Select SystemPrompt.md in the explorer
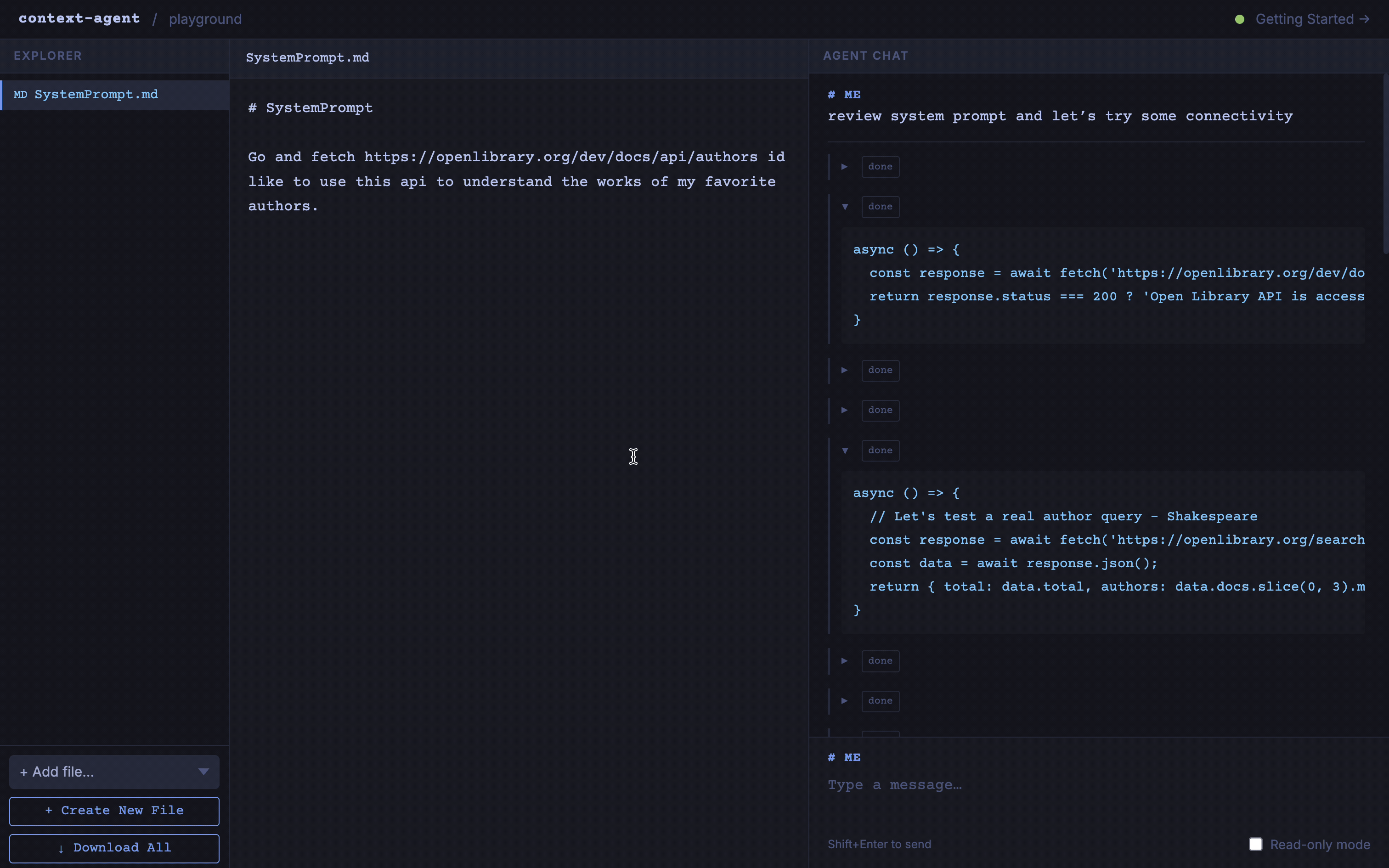 coord(115,95)
